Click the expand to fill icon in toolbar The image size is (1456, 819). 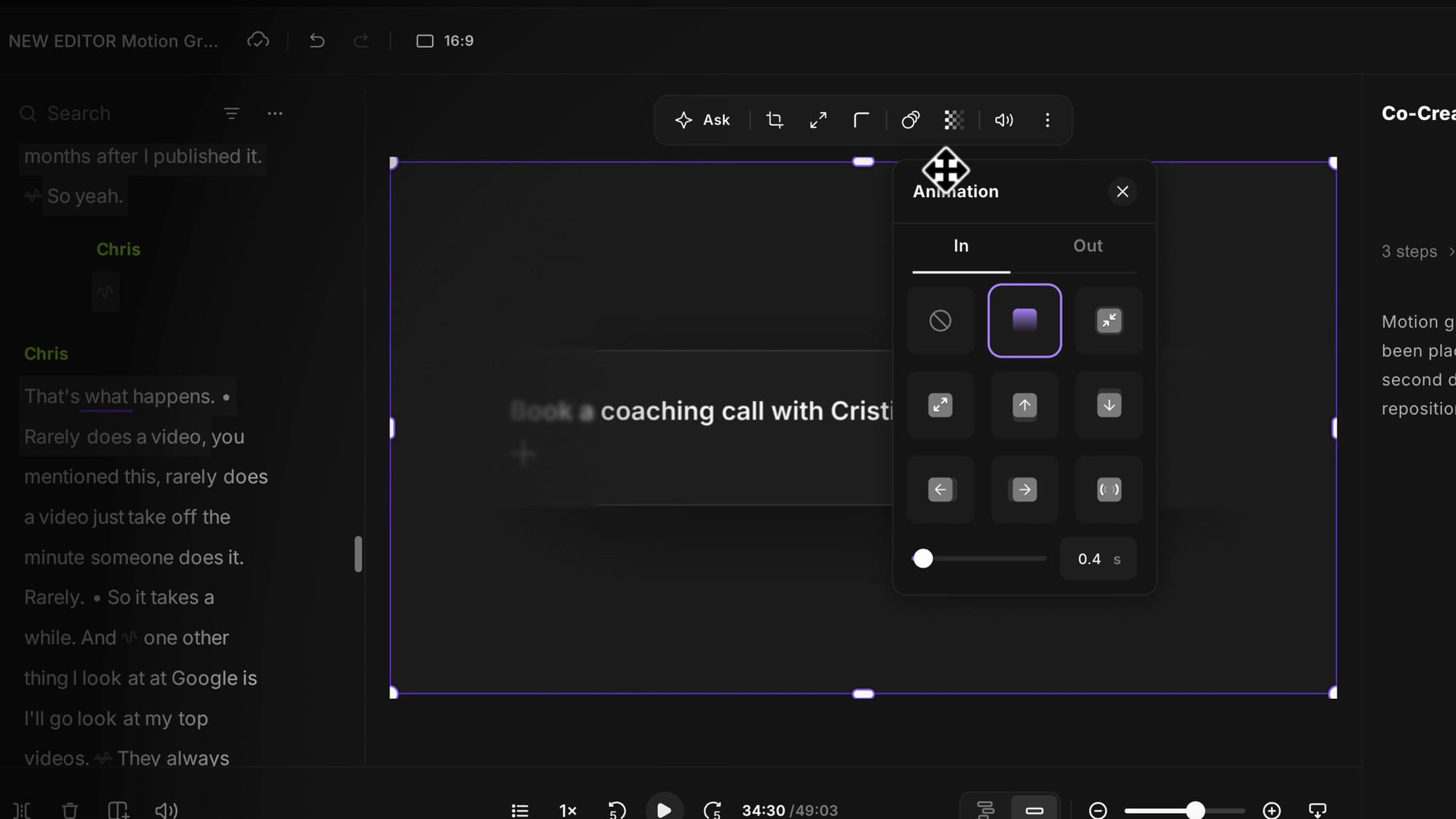point(818,120)
